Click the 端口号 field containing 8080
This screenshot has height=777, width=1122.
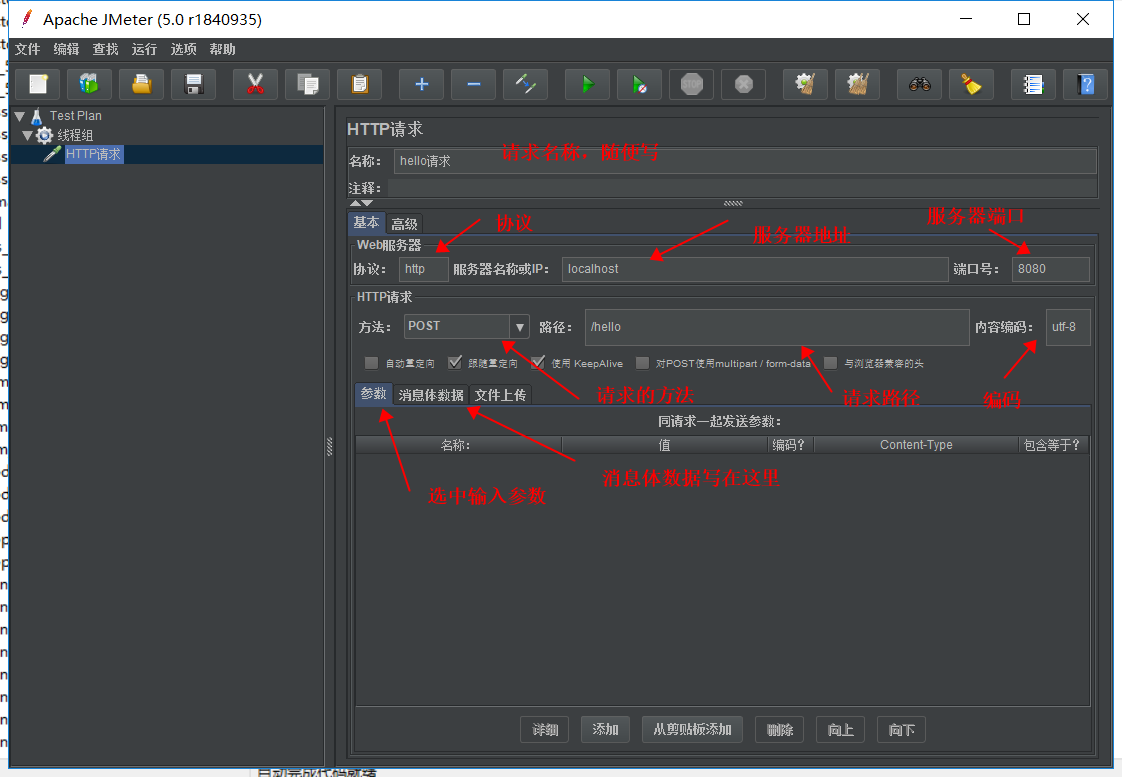coord(1050,269)
